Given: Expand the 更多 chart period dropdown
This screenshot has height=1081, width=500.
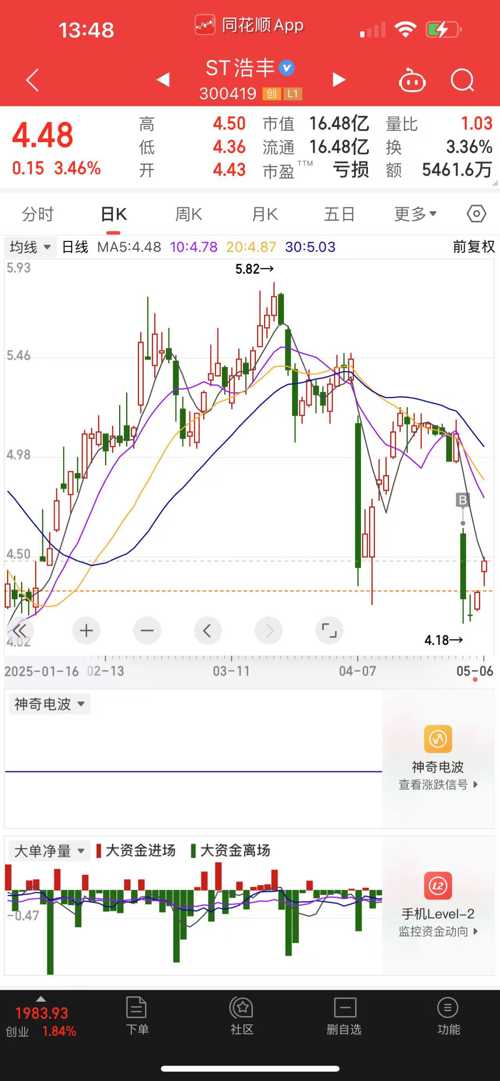Looking at the screenshot, I should click(415, 214).
